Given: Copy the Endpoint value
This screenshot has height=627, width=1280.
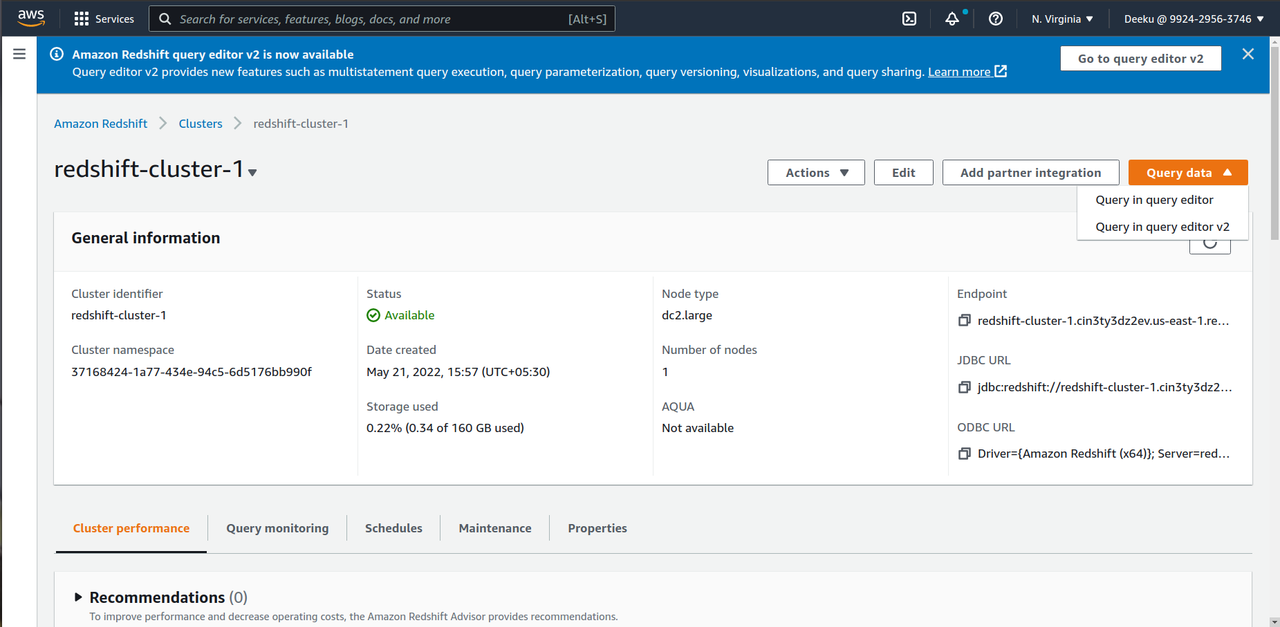Looking at the screenshot, I should click(x=964, y=321).
